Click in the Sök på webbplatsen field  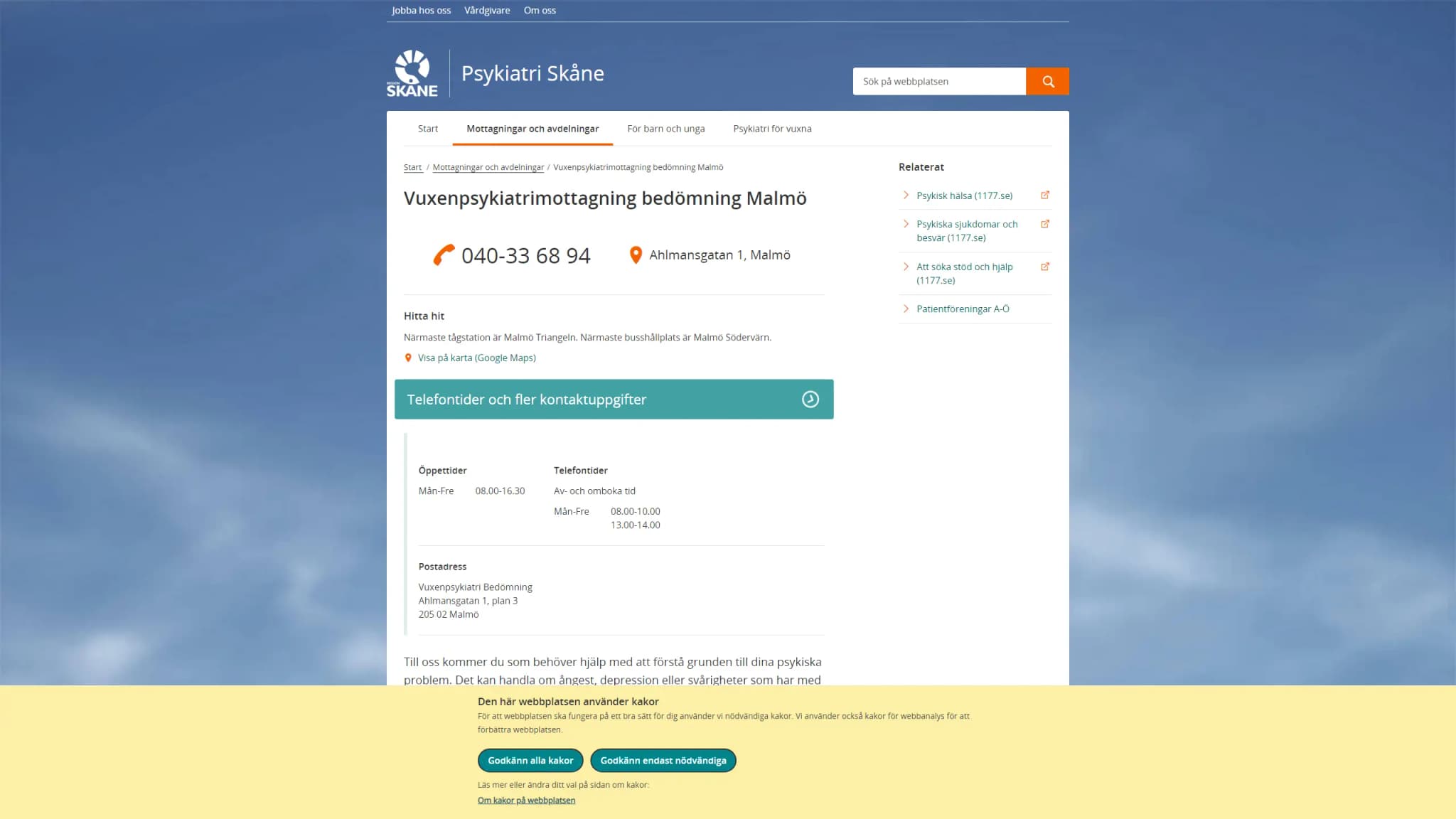point(939,81)
